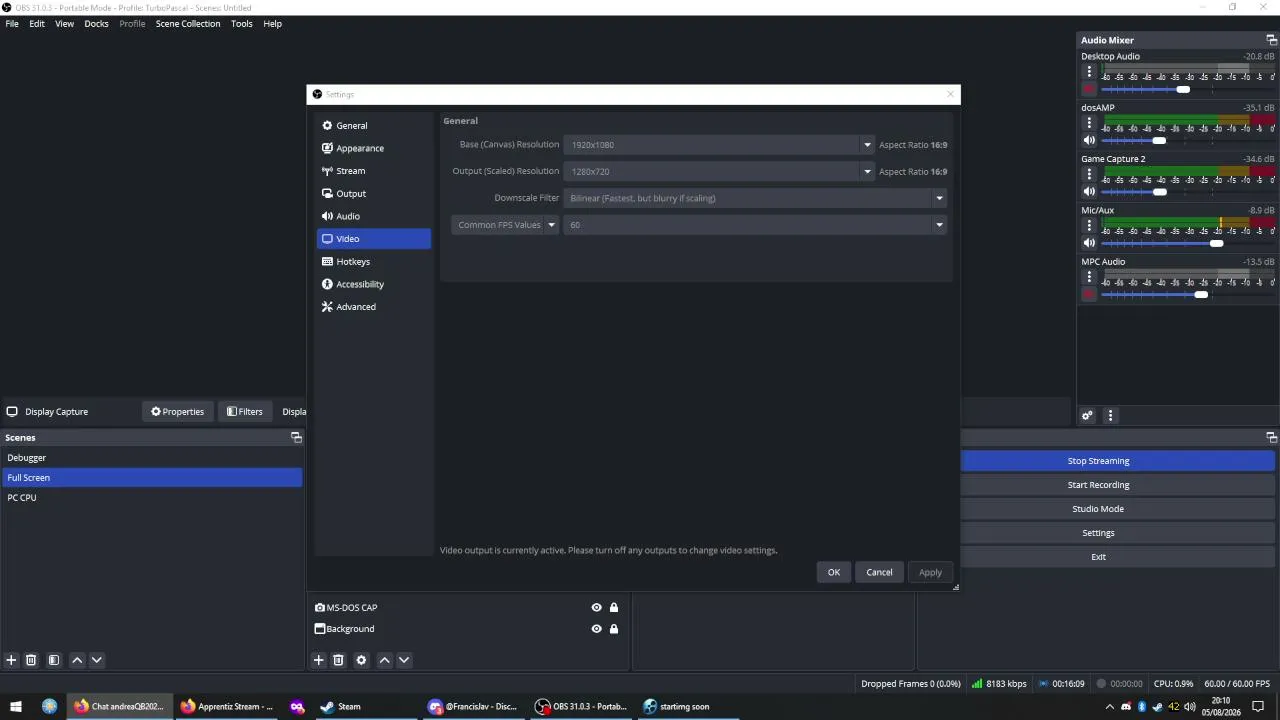
Task: Open the Common FPS Values type selector
Action: point(505,225)
